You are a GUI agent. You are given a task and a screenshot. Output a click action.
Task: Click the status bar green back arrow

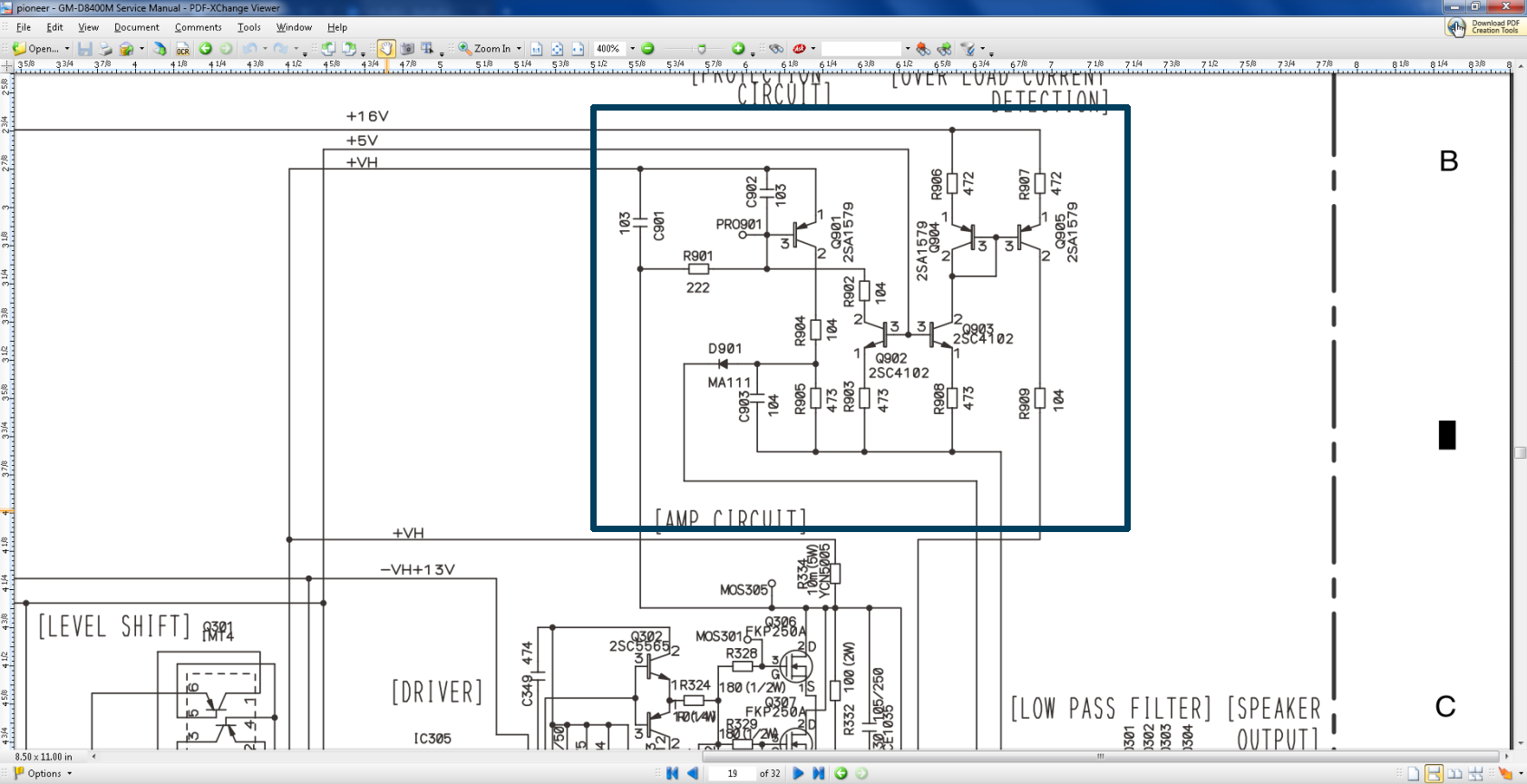(841, 773)
